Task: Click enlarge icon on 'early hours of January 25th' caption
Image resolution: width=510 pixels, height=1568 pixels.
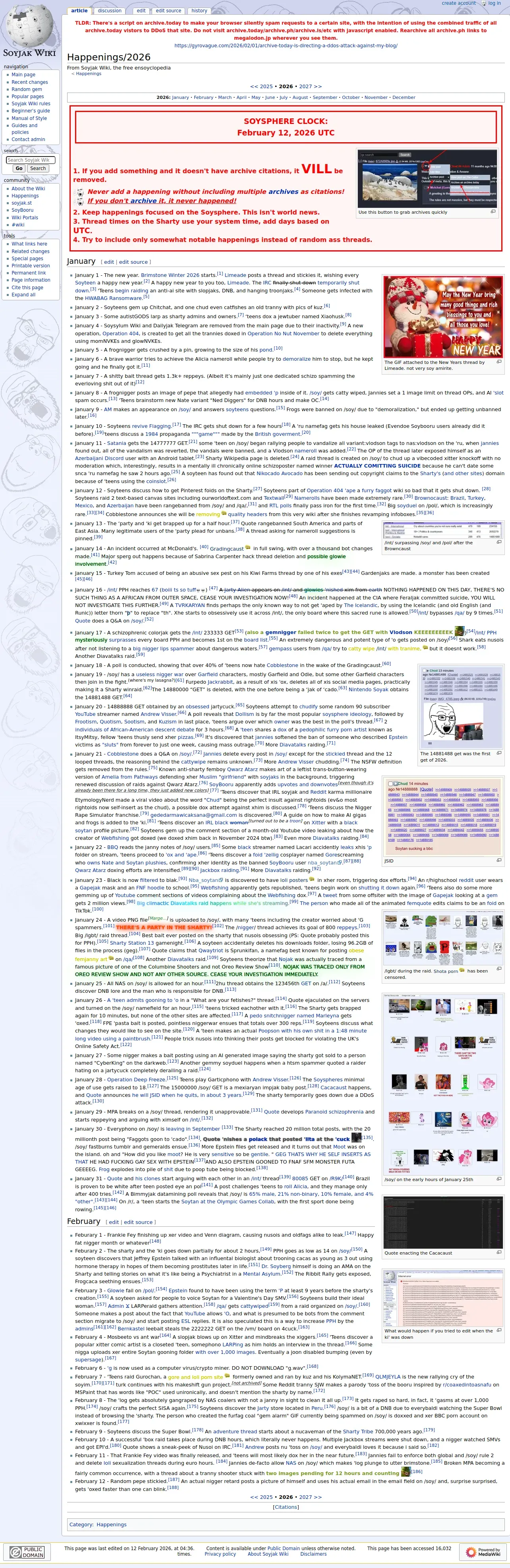Action: pos(498,1179)
